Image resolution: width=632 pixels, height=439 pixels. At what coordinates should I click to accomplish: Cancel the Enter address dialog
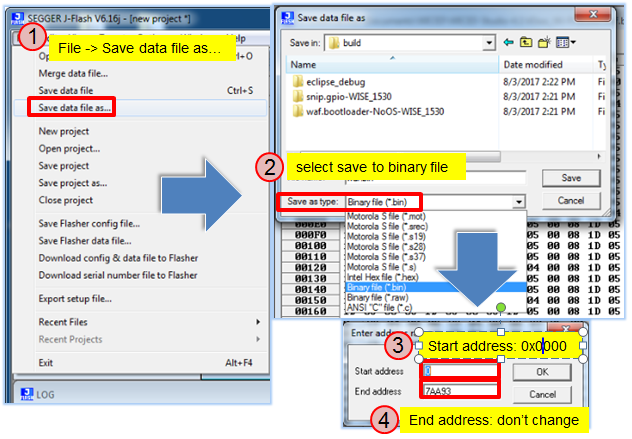(543, 393)
